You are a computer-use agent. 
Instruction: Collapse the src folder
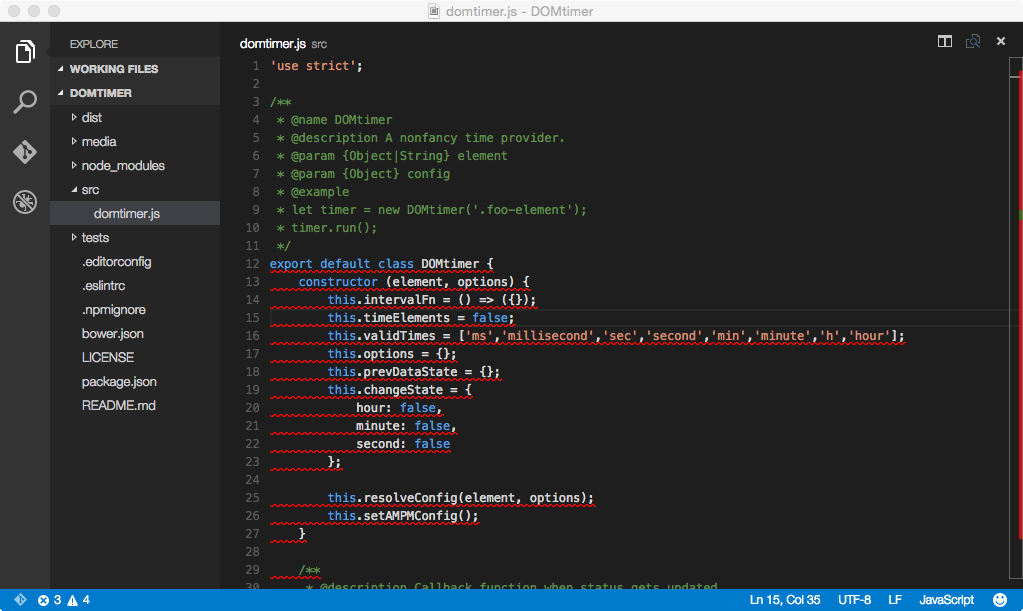point(134,190)
